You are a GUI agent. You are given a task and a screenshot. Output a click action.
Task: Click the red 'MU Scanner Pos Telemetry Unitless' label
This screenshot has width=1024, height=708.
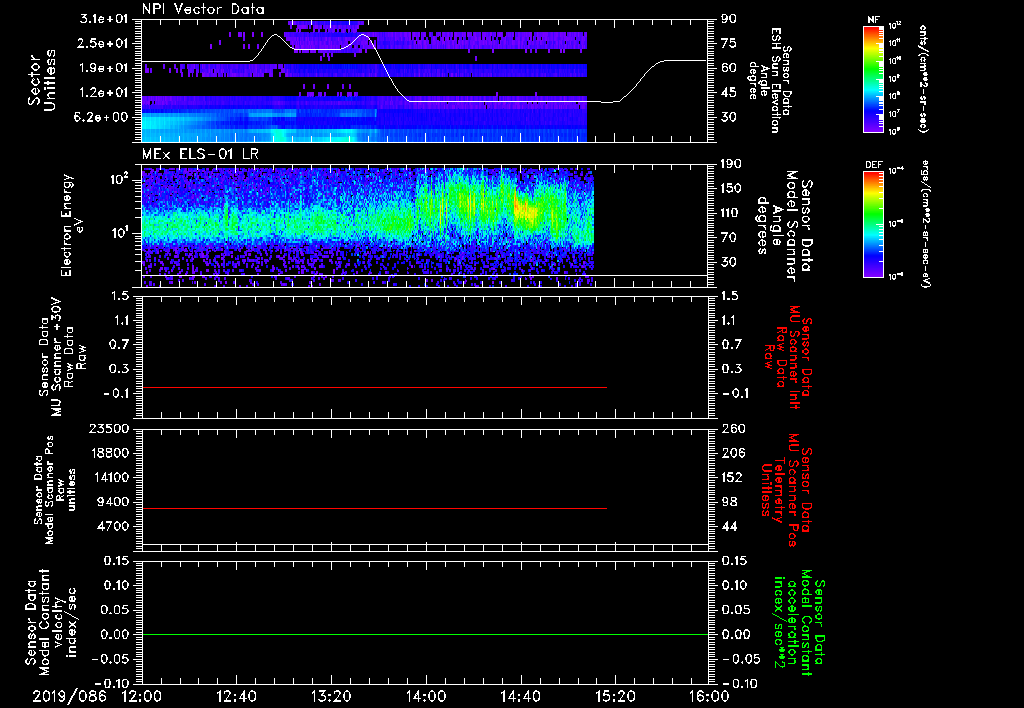tap(786, 490)
